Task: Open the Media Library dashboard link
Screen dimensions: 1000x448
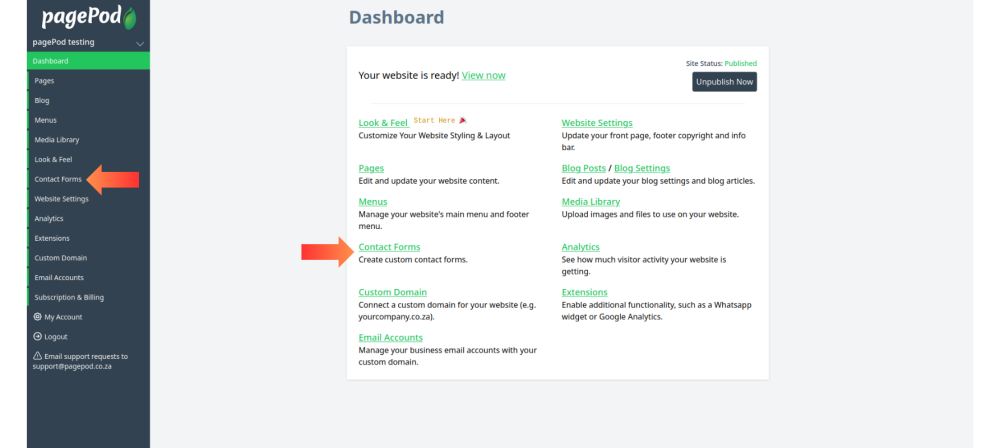Action: [591, 202]
